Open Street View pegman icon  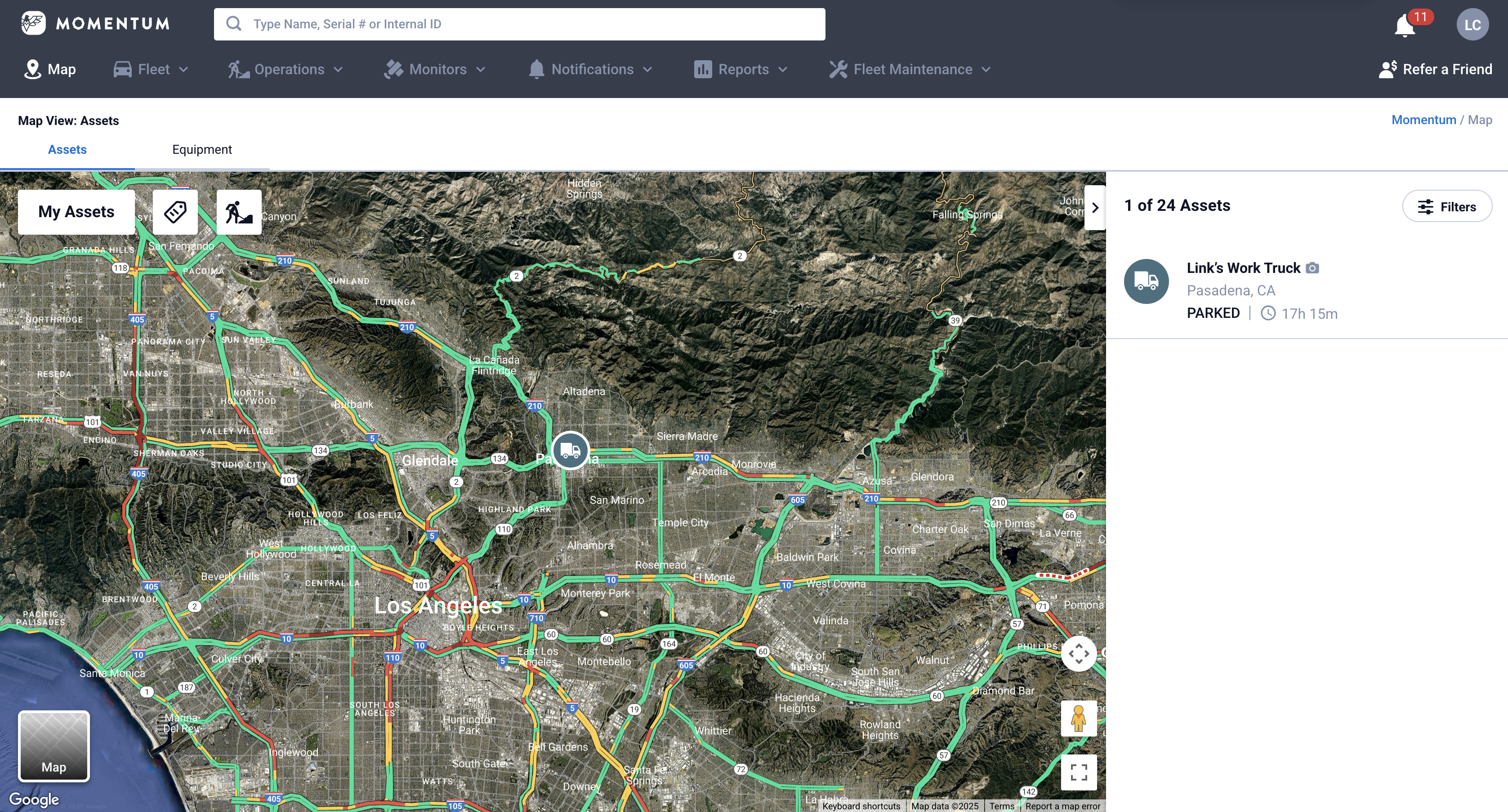tap(1078, 718)
